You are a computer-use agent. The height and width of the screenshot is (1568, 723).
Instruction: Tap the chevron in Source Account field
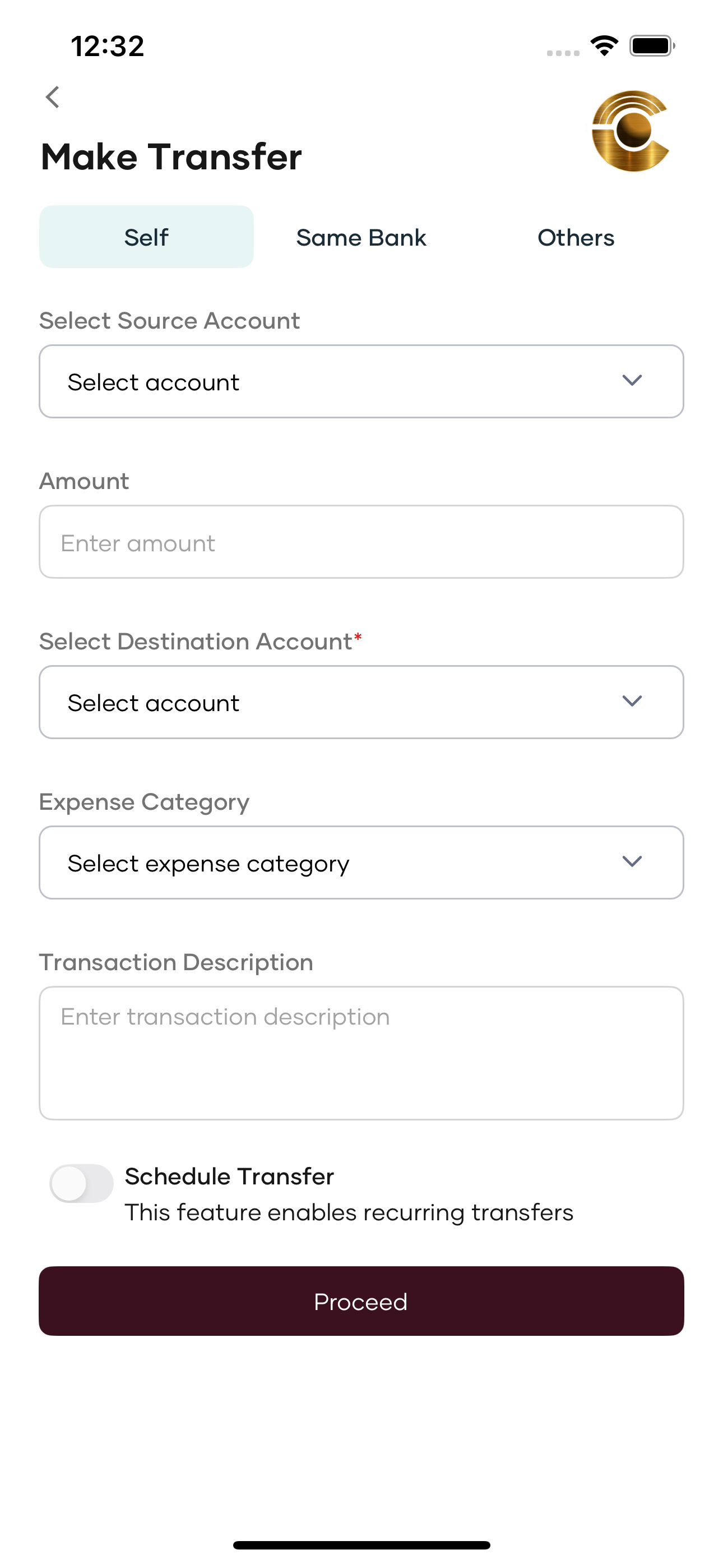[632, 381]
